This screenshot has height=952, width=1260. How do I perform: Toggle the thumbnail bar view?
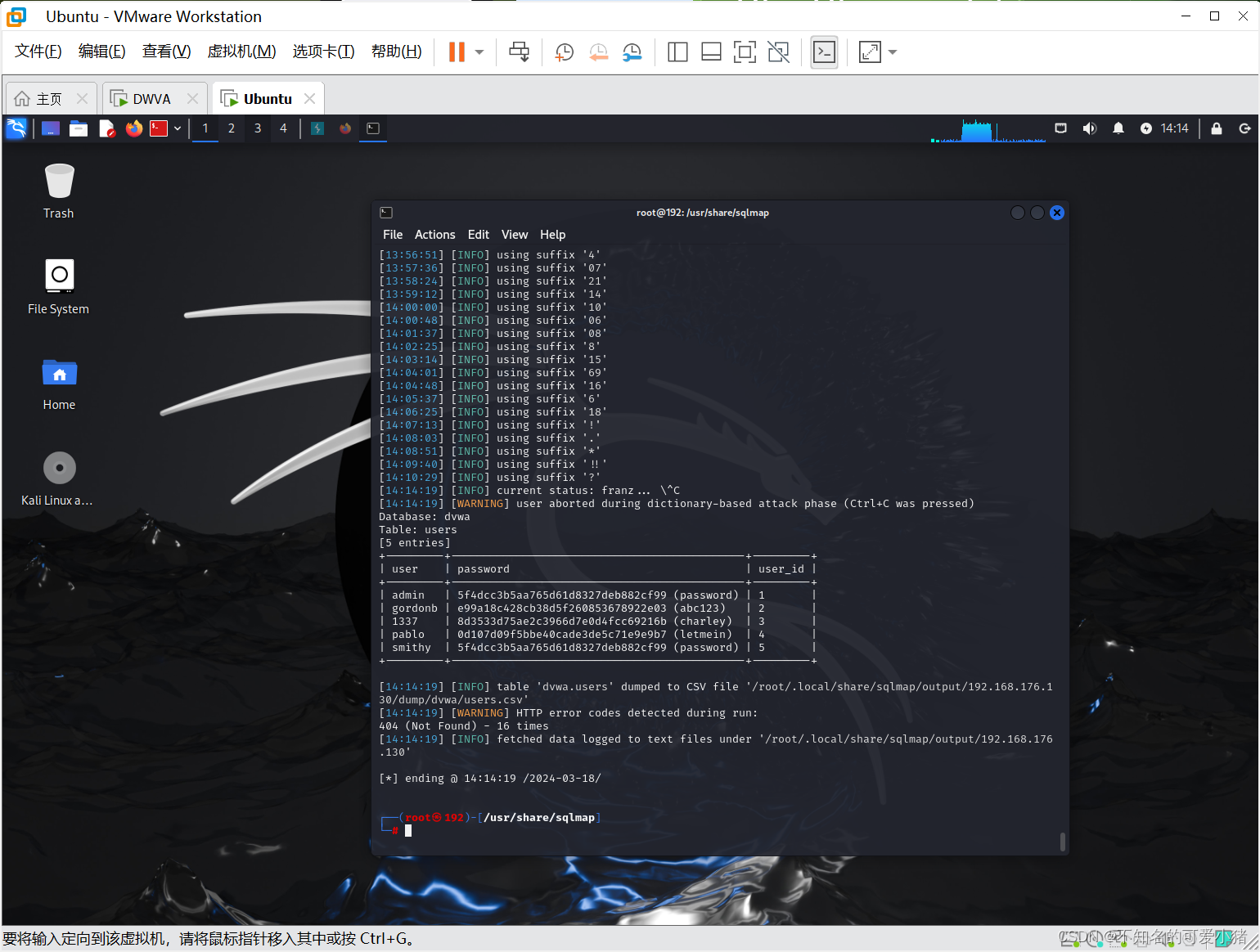(711, 52)
